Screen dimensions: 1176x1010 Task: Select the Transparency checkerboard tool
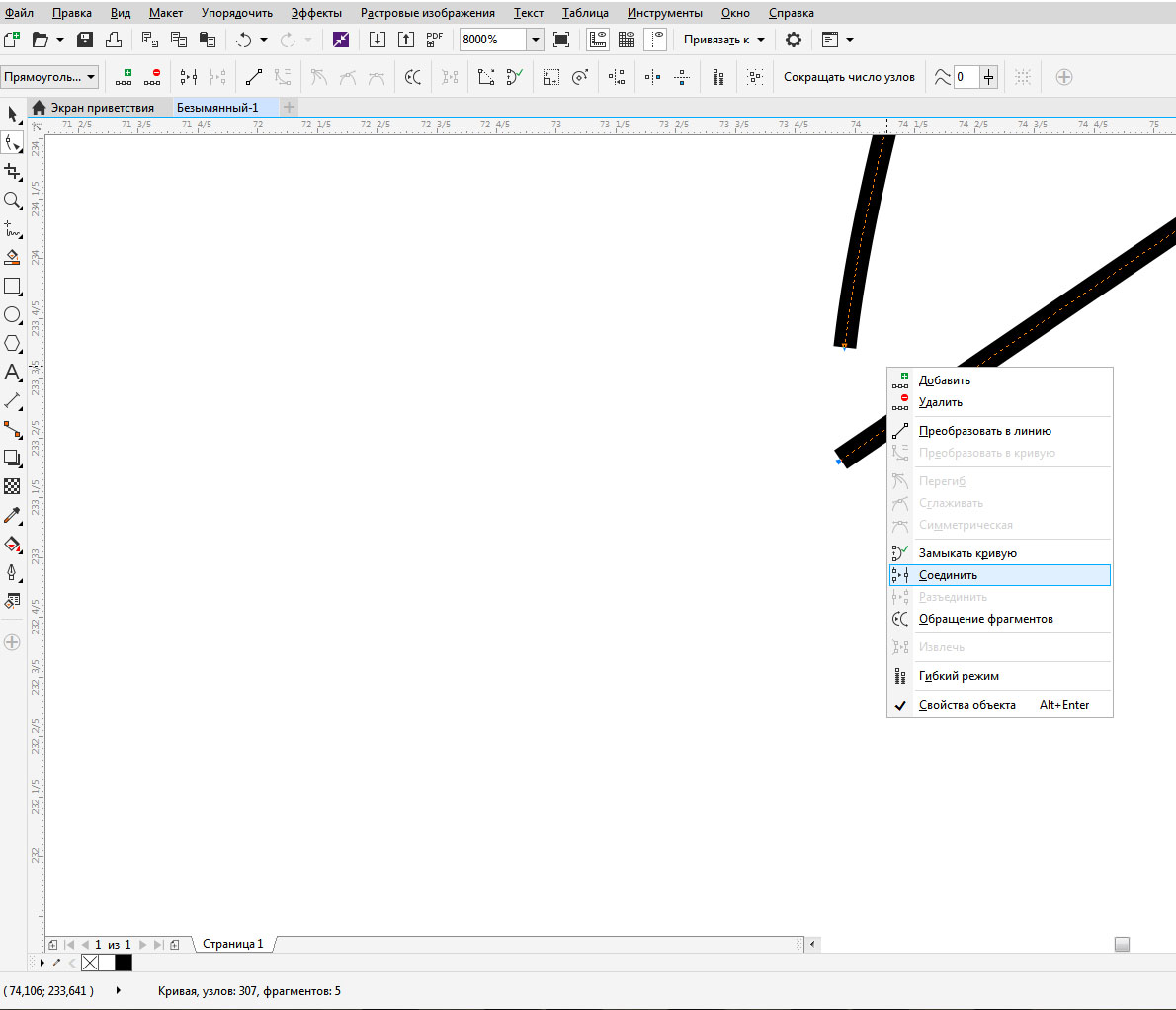[13, 486]
